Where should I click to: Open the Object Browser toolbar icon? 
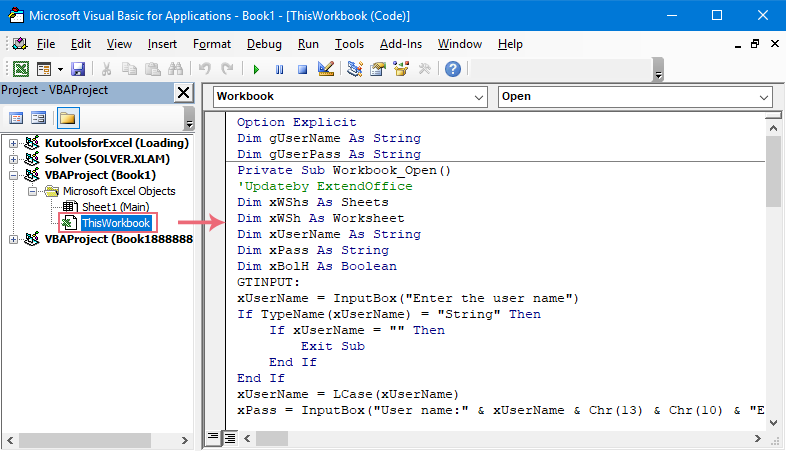(x=401, y=69)
